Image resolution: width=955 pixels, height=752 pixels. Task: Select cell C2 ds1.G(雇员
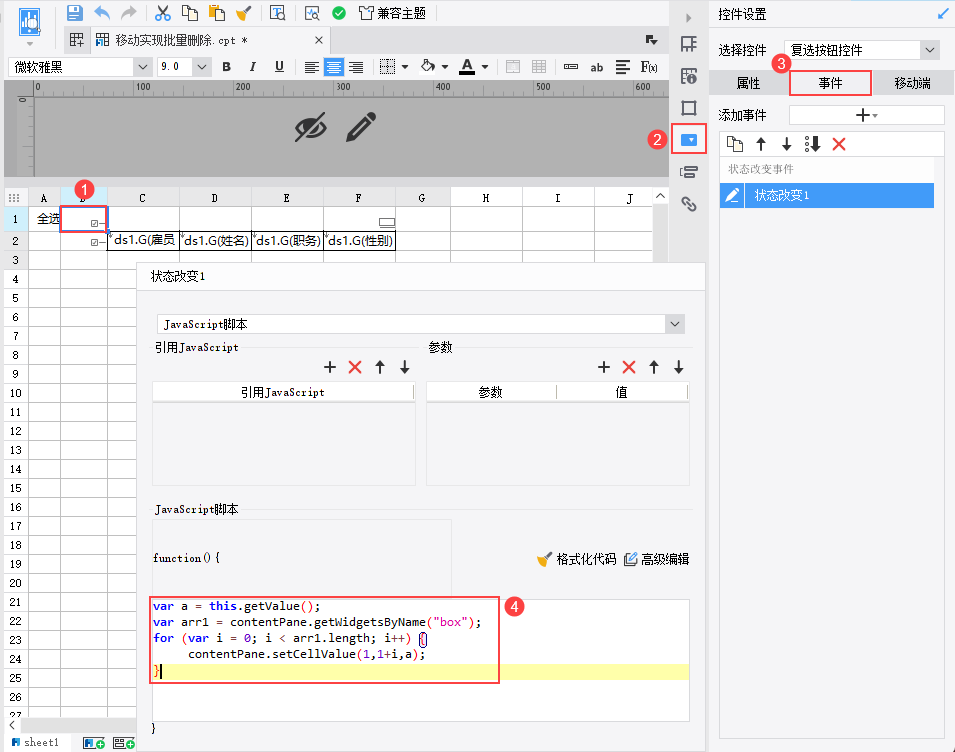click(143, 241)
